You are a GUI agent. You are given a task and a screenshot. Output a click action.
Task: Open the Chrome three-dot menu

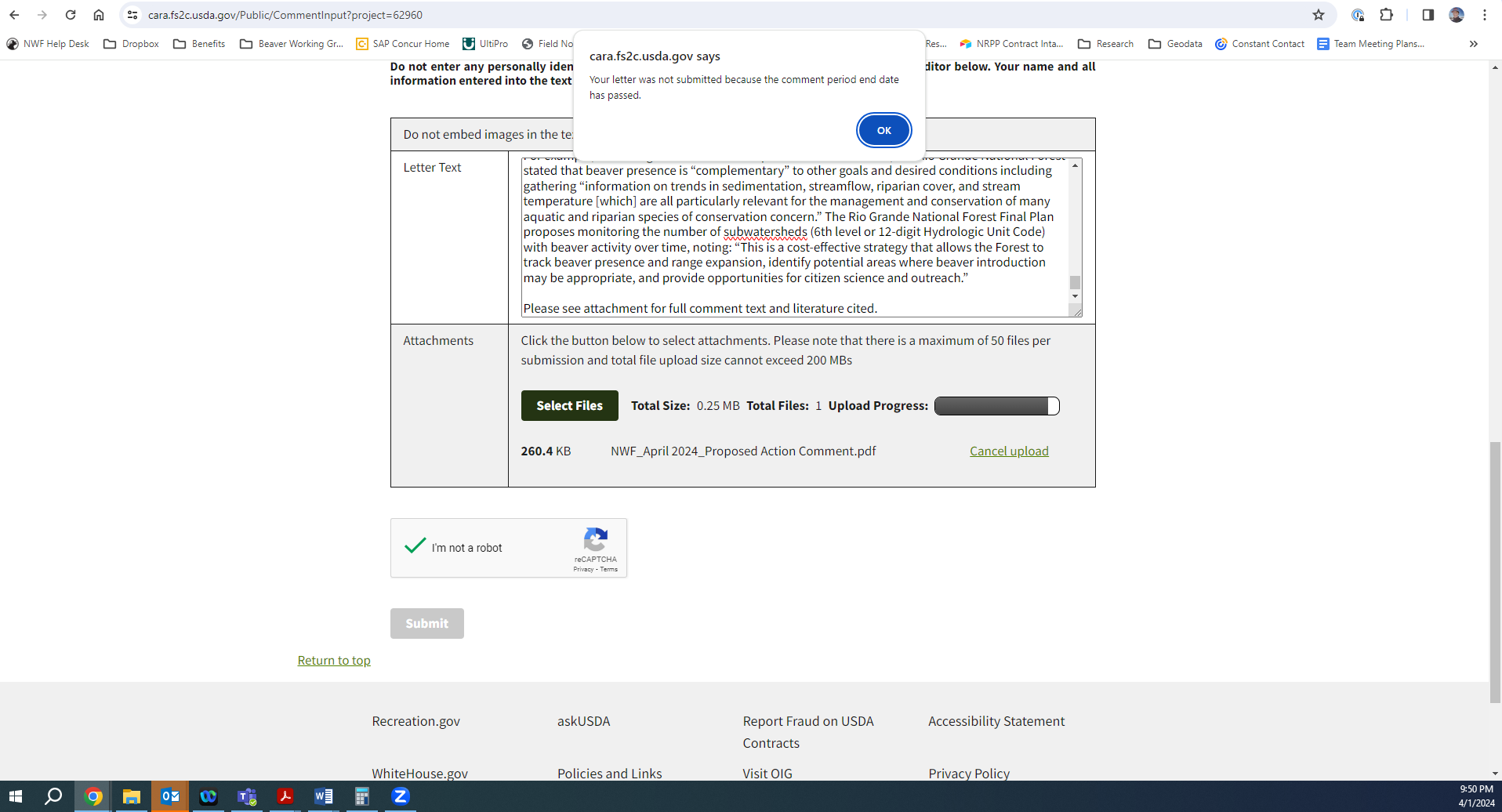click(1485, 15)
